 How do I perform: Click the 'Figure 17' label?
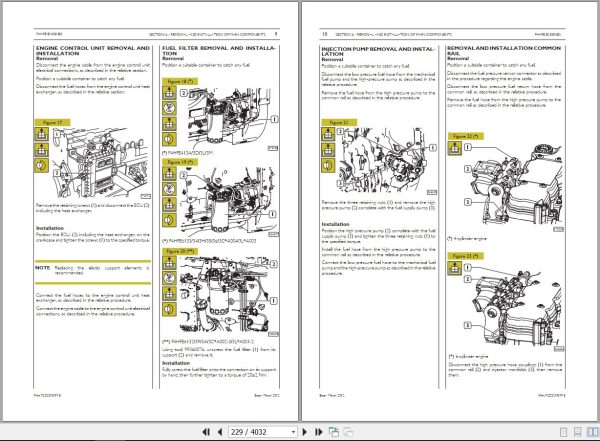pos(52,122)
